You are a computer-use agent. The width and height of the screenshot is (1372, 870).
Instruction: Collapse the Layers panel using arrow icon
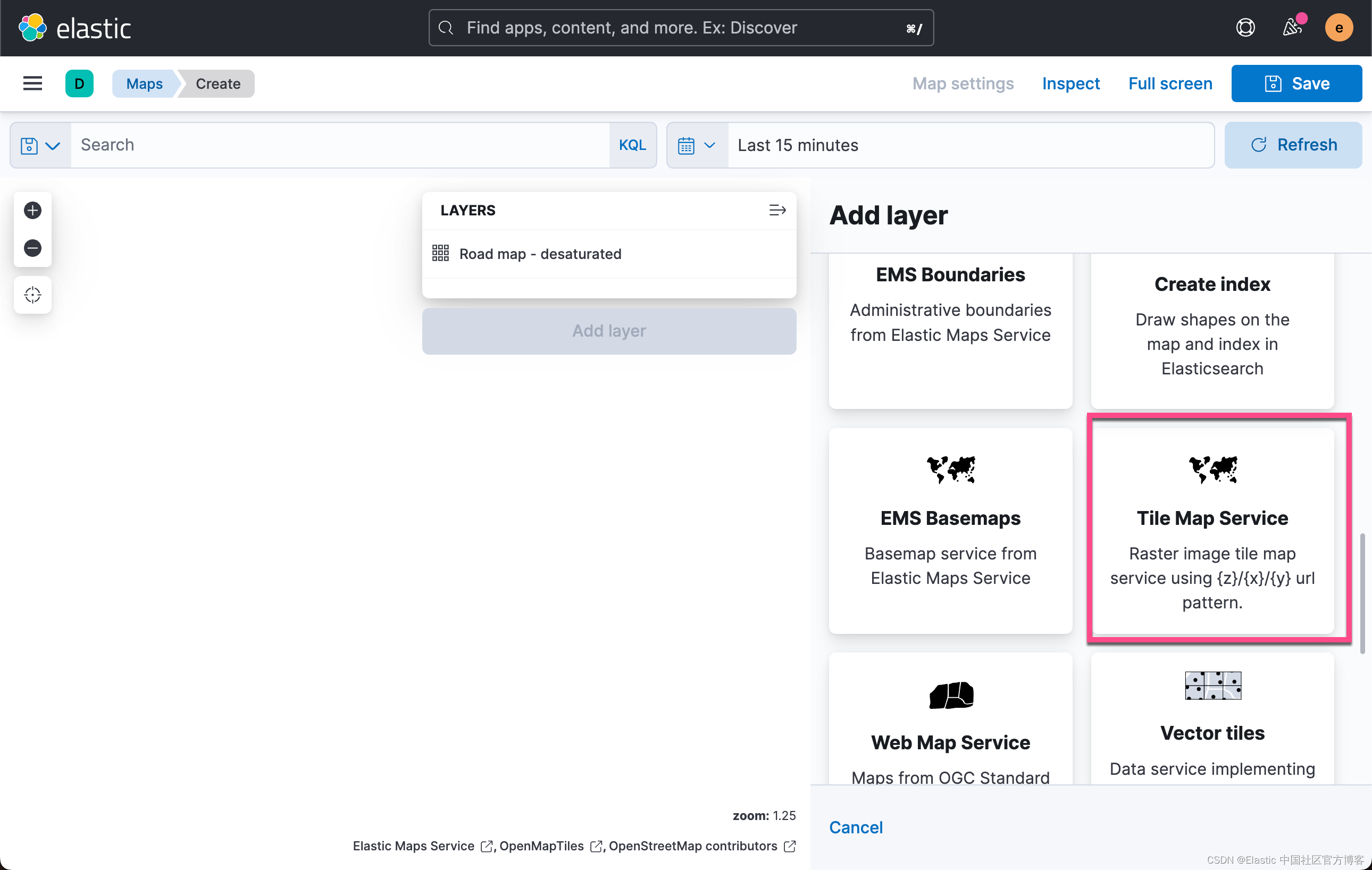pyautogui.click(x=776, y=210)
